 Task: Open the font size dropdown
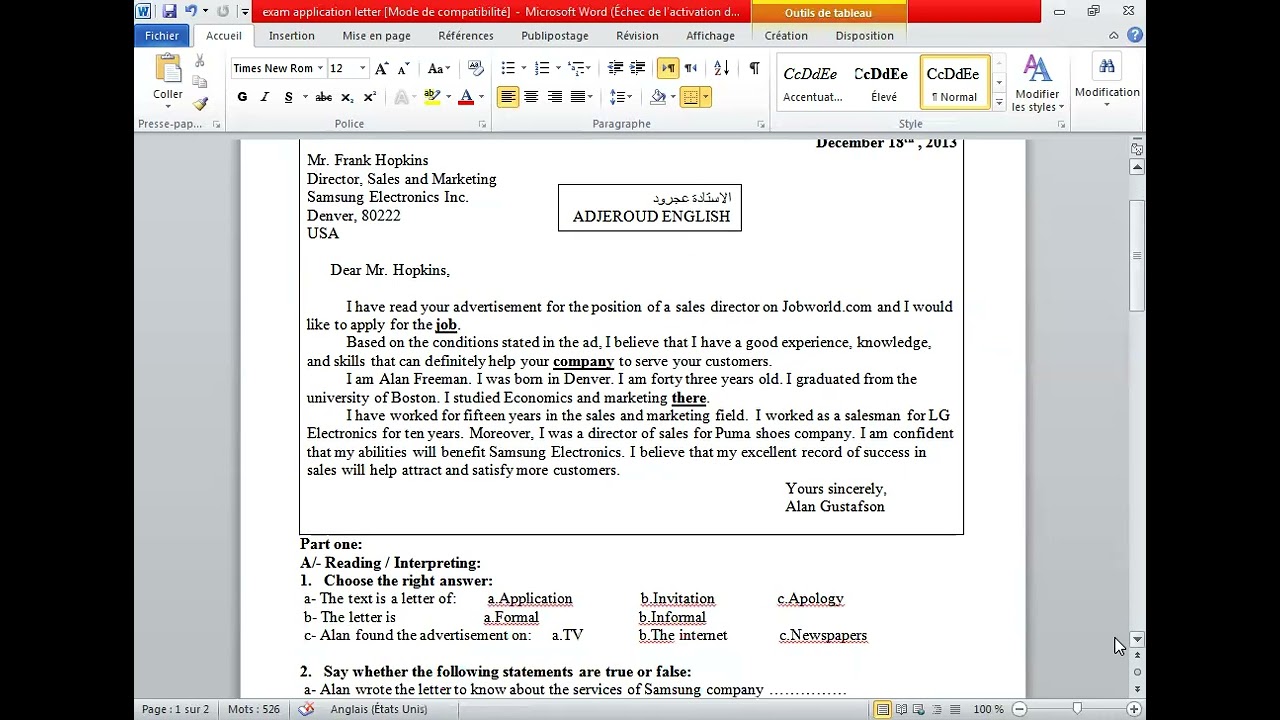tap(362, 68)
